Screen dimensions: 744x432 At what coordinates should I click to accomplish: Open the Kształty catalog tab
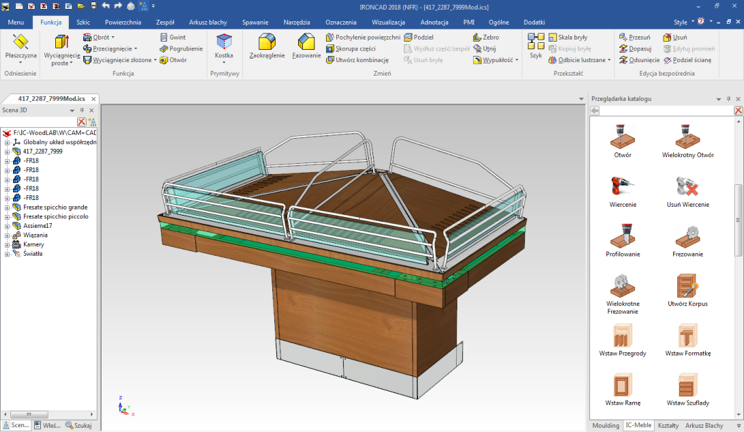point(668,426)
